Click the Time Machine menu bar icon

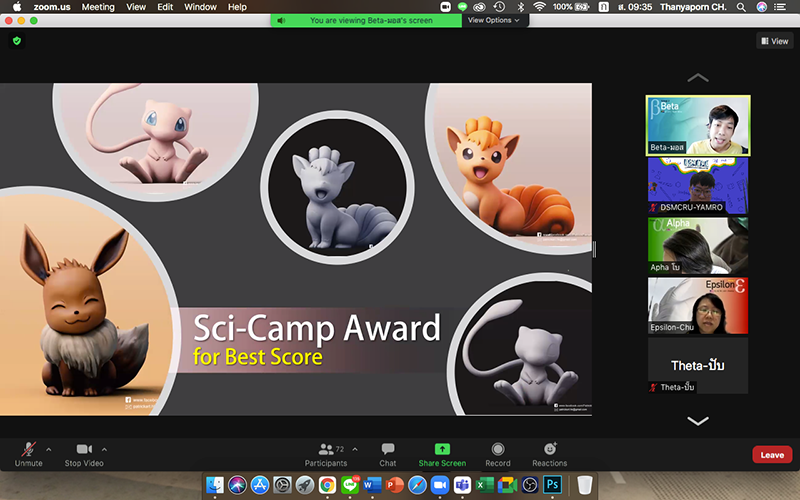click(x=499, y=7)
